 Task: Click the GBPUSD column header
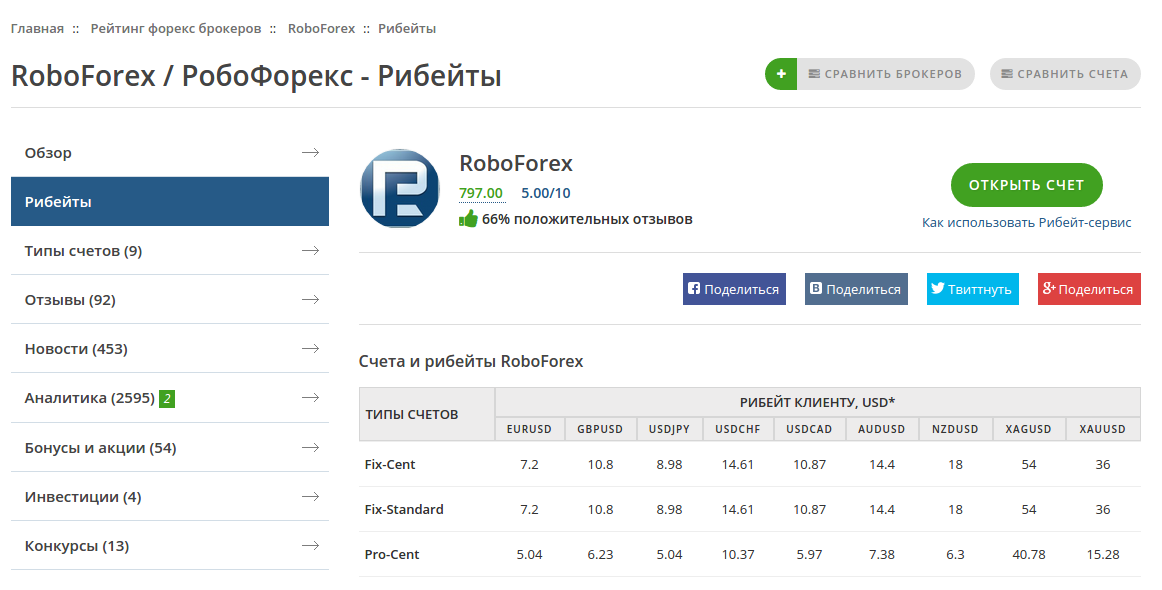[600, 429]
